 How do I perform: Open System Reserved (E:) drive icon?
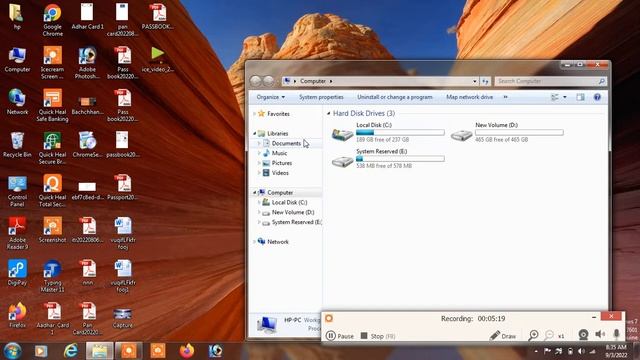pyautogui.click(x=342, y=161)
